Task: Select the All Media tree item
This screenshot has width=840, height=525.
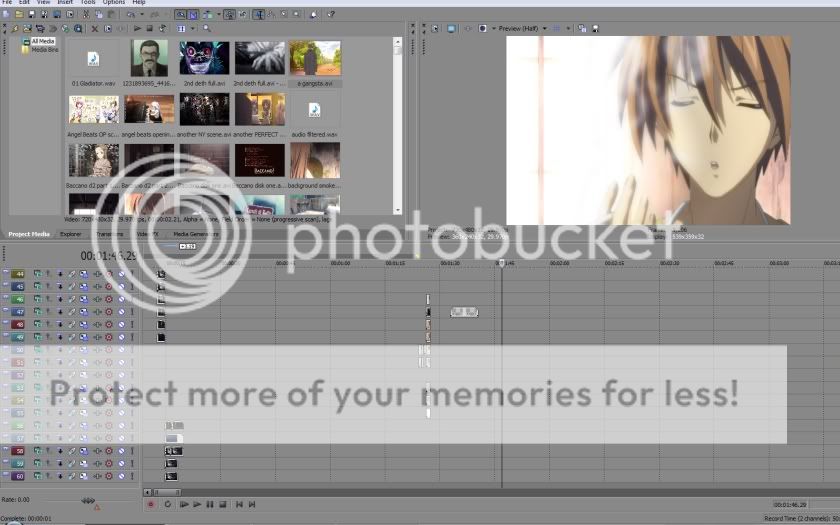Action: [42, 41]
